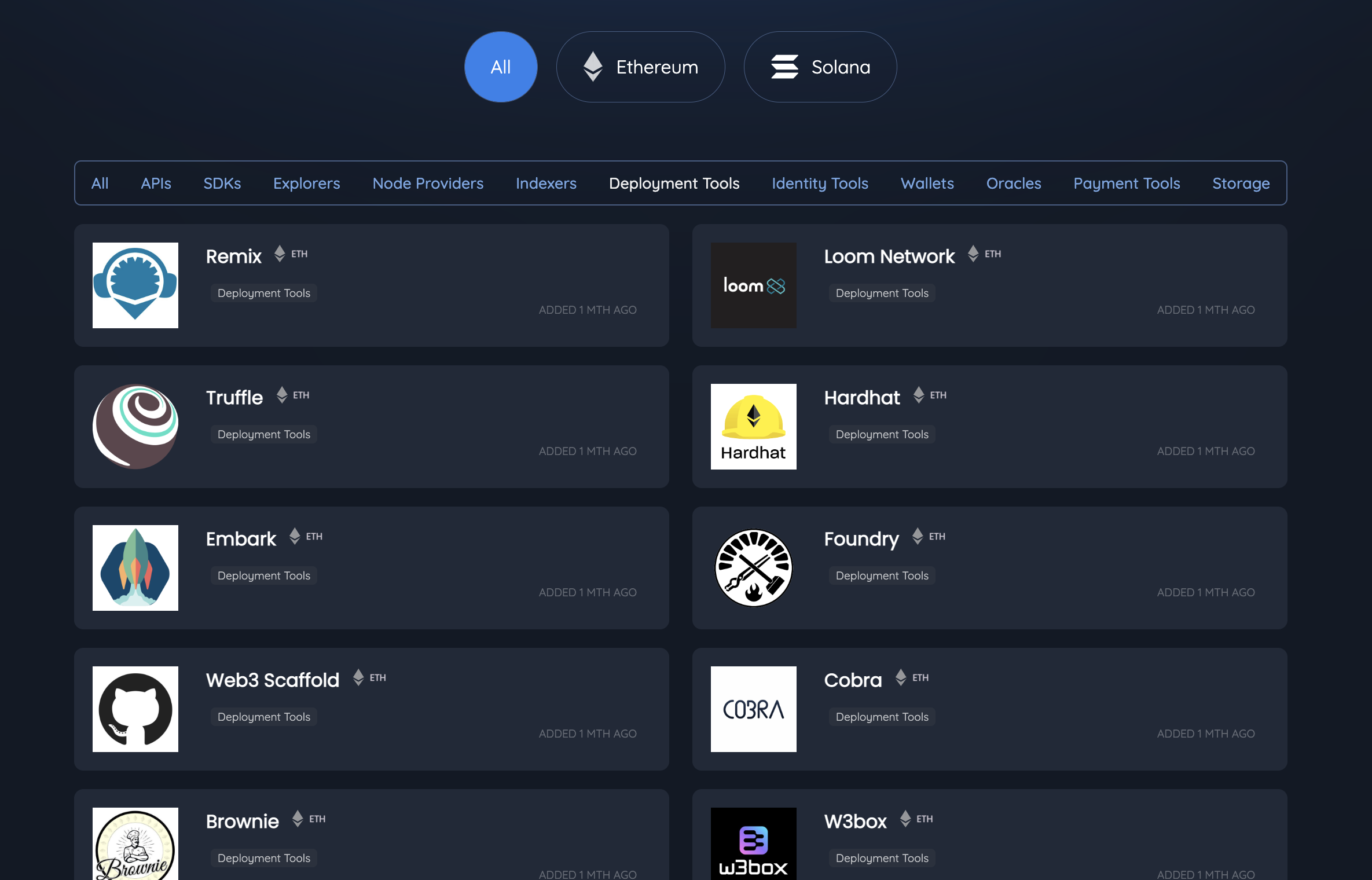Screen dimensions: 1372x880
Task: Open the Foundry title link
Action: pyautogui.click(x=861, y=539)
